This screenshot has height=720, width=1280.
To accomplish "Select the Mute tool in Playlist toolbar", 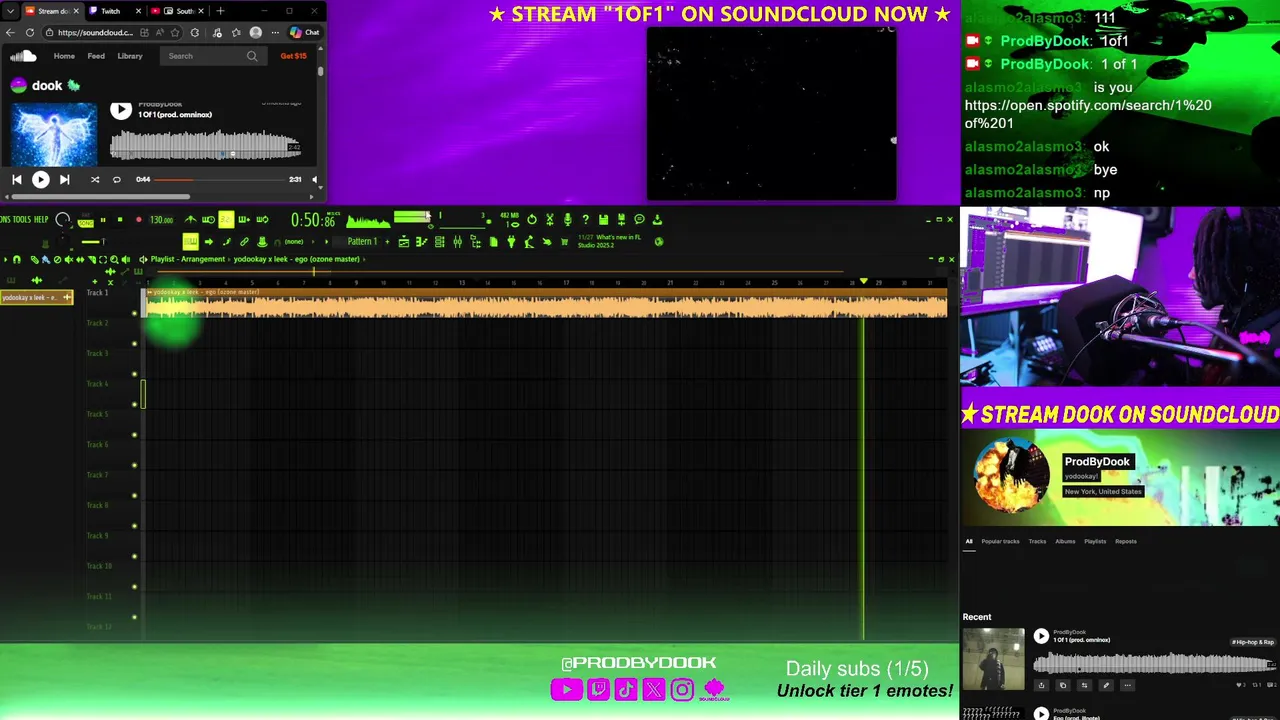I will (68, 259).
